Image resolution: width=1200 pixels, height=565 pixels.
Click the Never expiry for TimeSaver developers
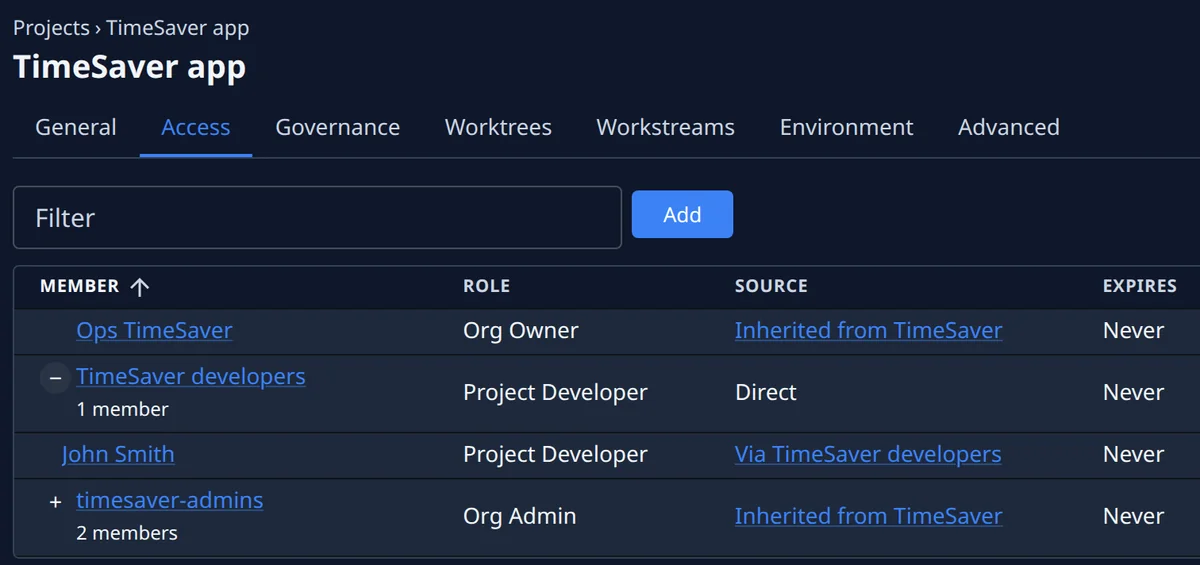pos(1133,392)
